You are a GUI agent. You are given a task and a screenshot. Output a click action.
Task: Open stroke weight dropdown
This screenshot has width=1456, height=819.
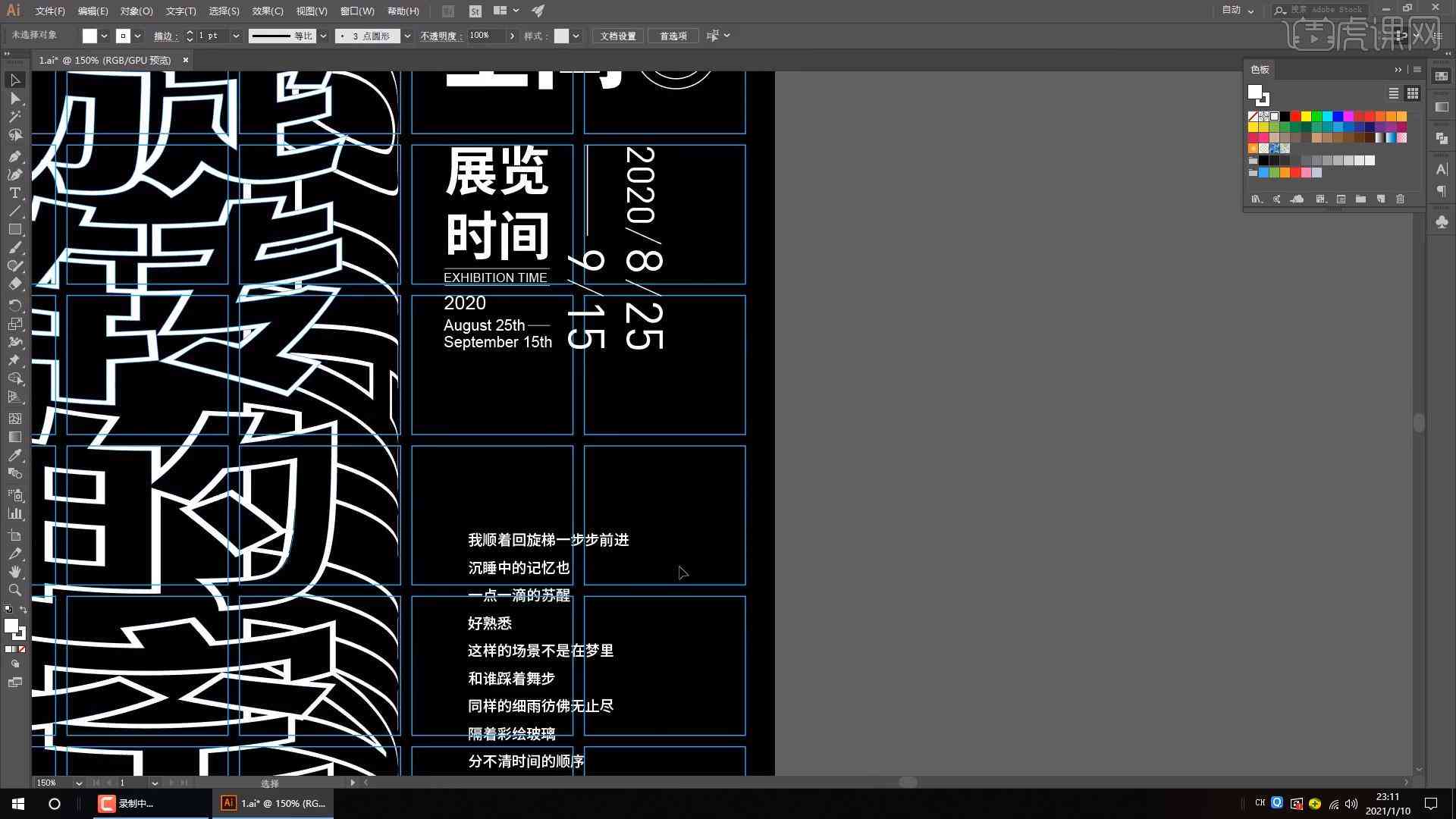[236, 36]
